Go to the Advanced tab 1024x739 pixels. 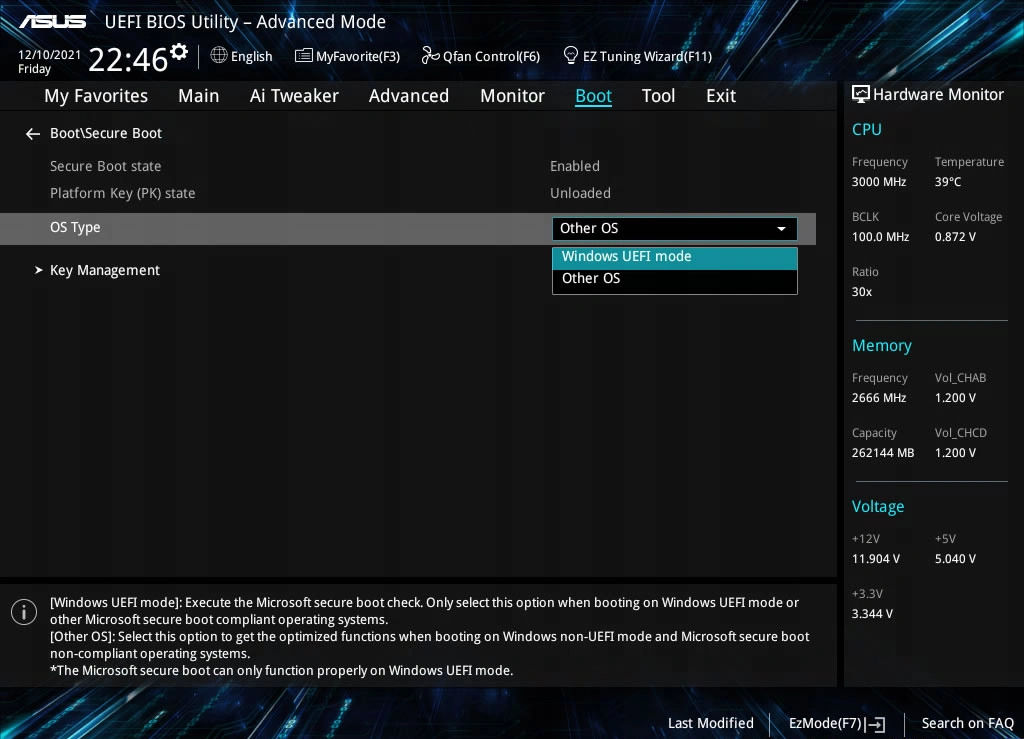tap(409, 96)
